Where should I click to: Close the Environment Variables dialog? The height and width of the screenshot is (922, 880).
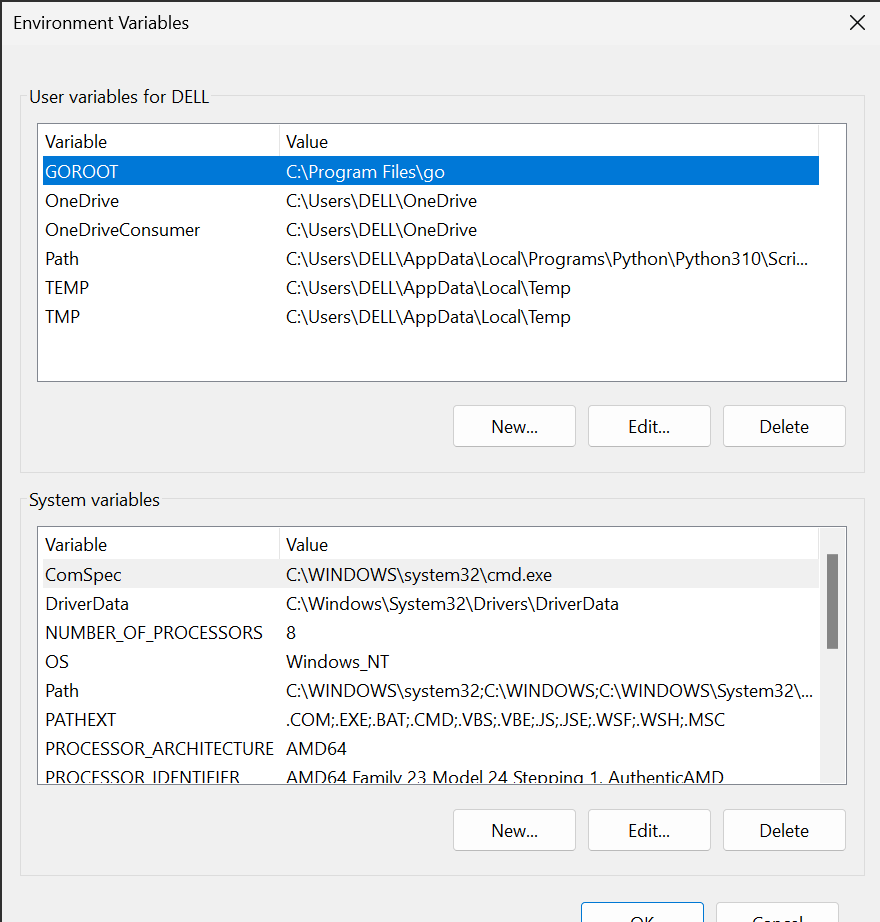tap(857, 22)
